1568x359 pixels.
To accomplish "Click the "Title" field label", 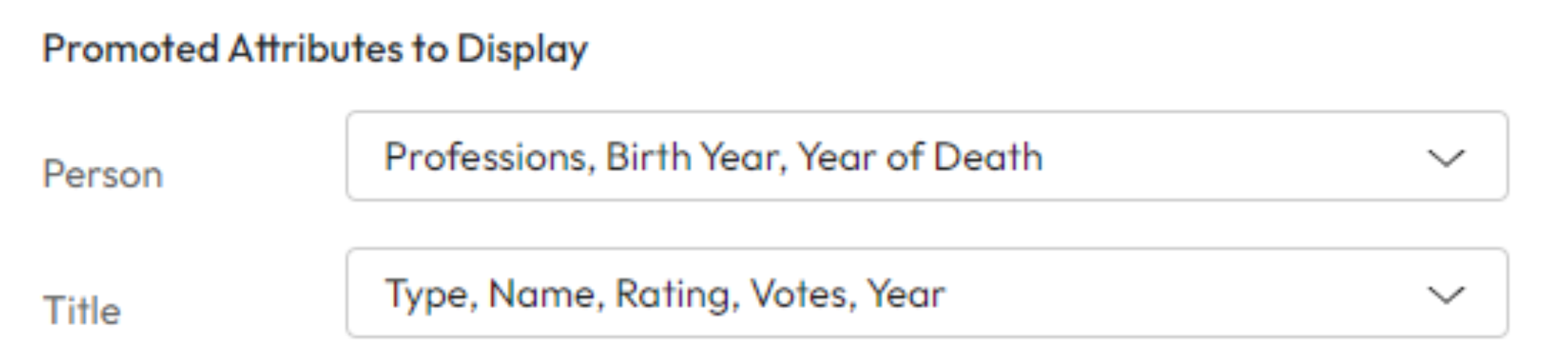I will pyautogui.click(x=82, y=311).
